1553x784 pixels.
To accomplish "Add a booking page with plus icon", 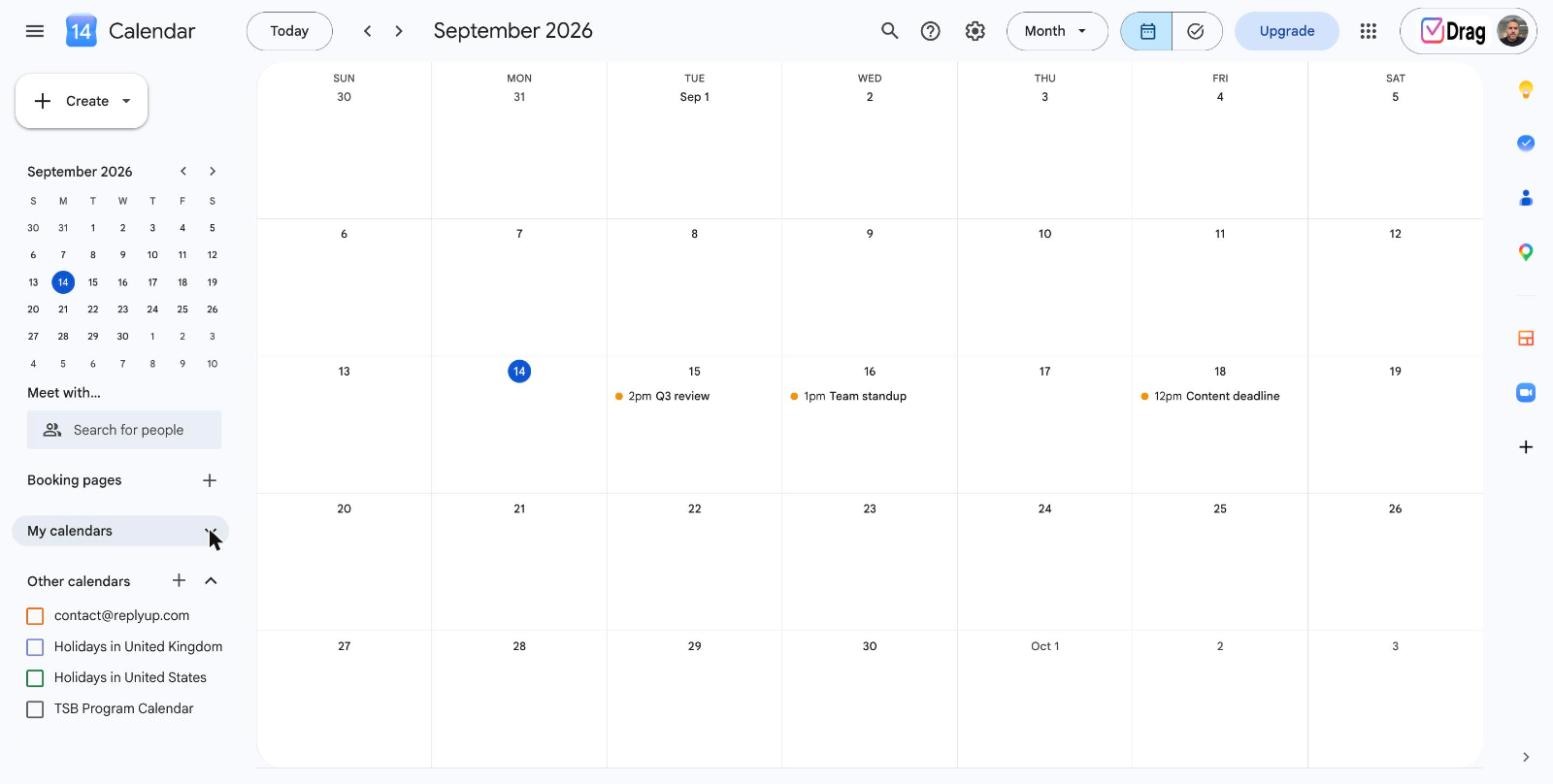I will tap(209, 481).
